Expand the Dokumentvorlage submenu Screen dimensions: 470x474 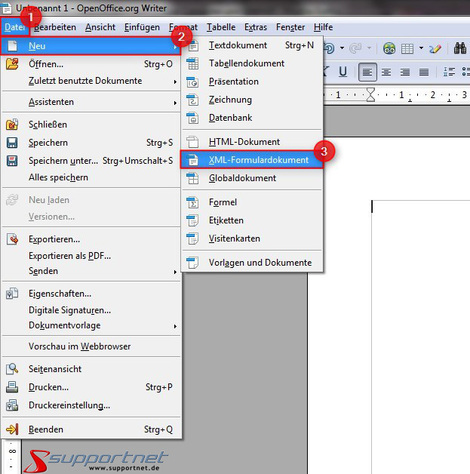[x=91, y=325]
